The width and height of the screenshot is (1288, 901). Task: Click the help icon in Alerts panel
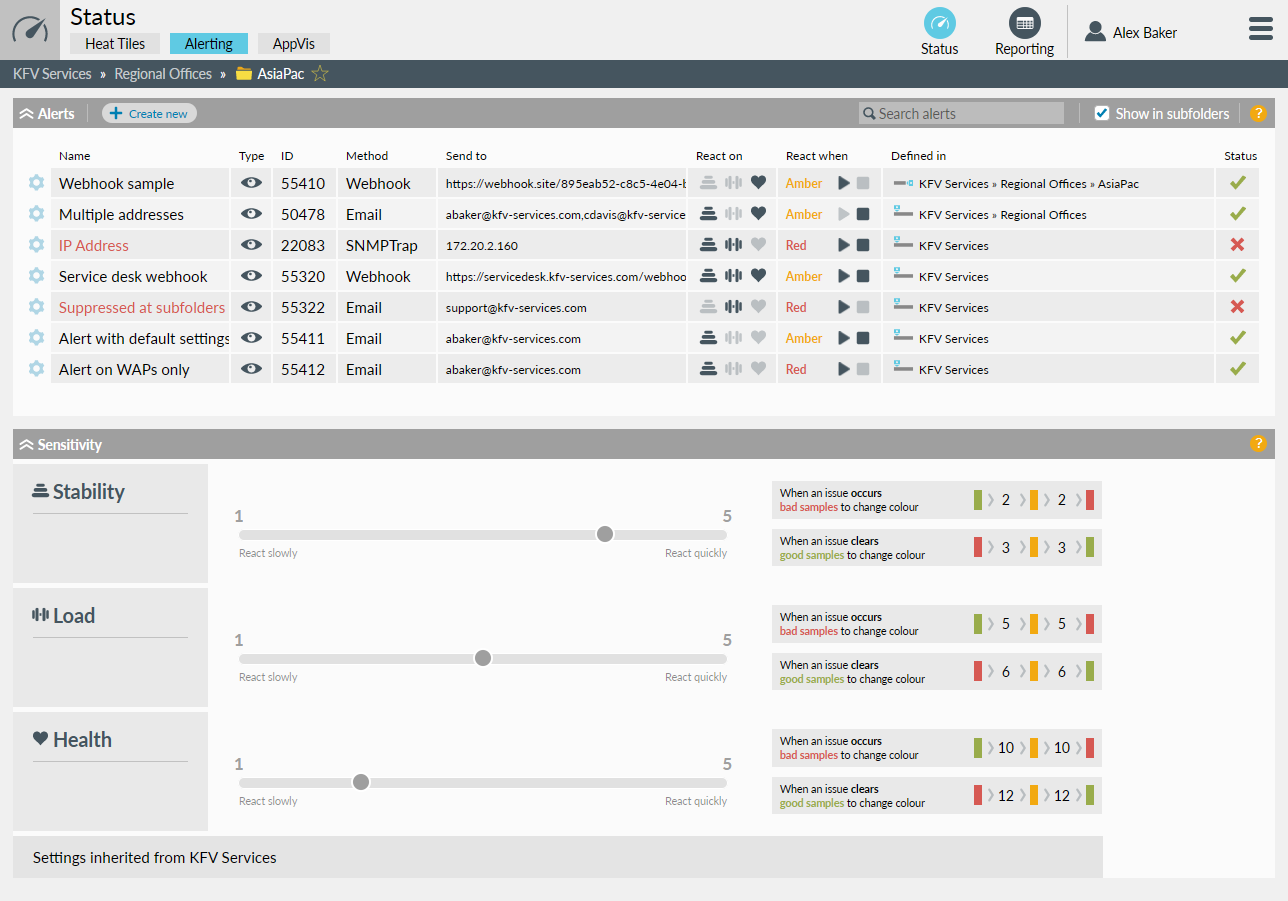pyautogui.click(x=1258, y=114)
